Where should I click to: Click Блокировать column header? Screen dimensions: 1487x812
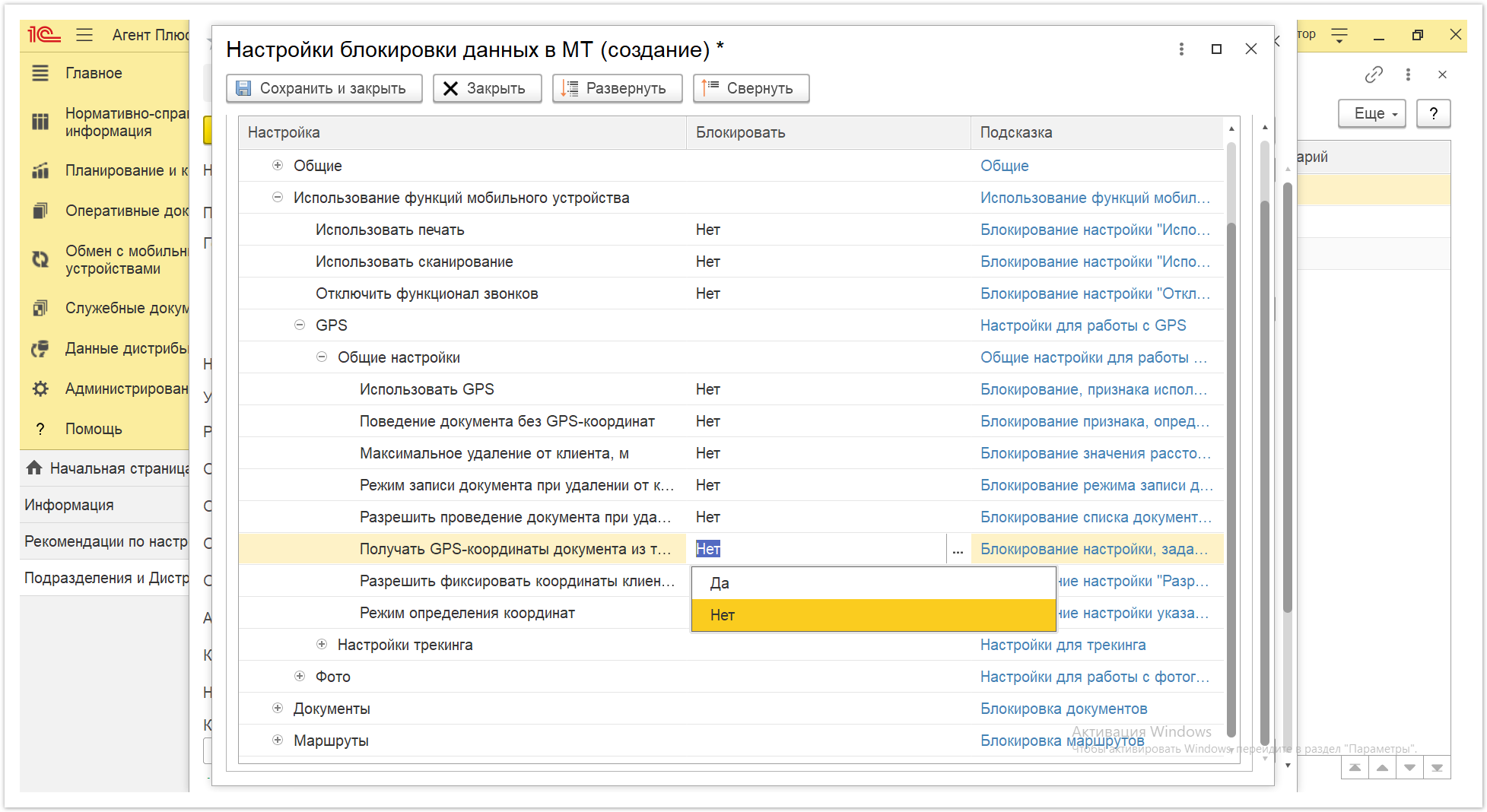pyautogui.click(x=828, y=132)
